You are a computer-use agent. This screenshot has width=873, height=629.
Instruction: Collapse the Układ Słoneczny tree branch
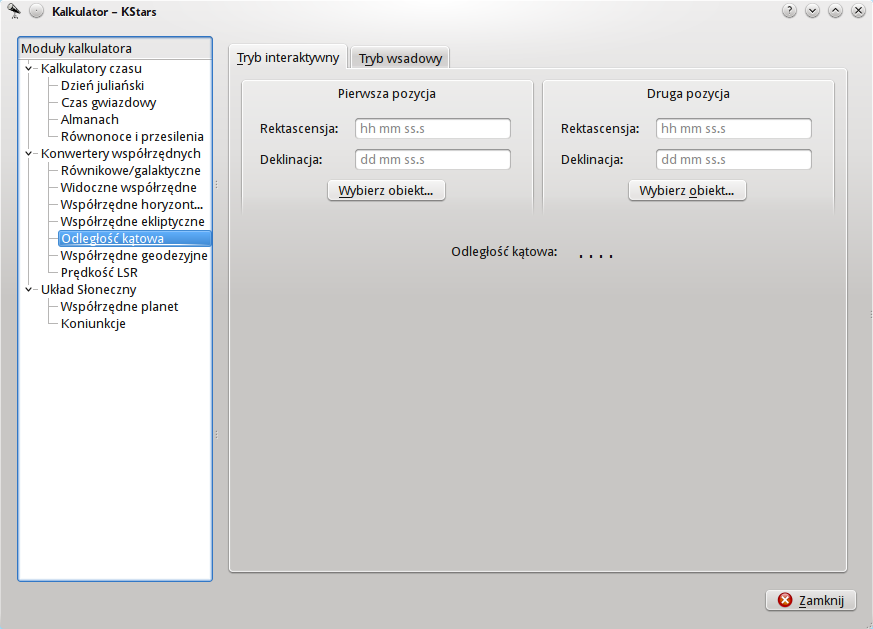(x=30, y=289)
